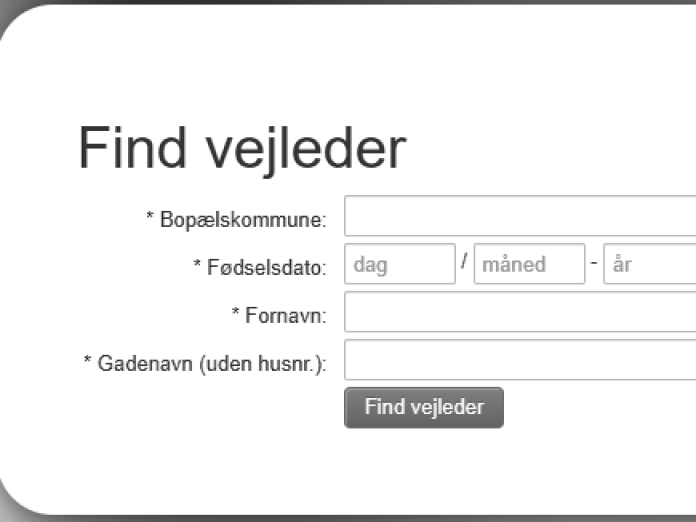Click the slash between dag and måned

(x=464, y=264)
